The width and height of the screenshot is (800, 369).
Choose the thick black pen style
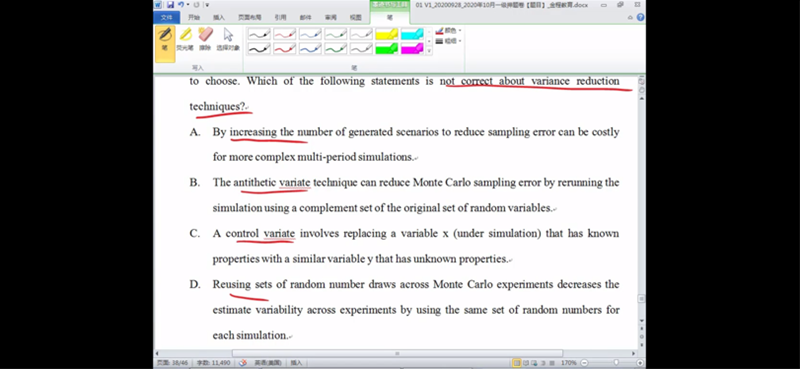click(259, 48)
